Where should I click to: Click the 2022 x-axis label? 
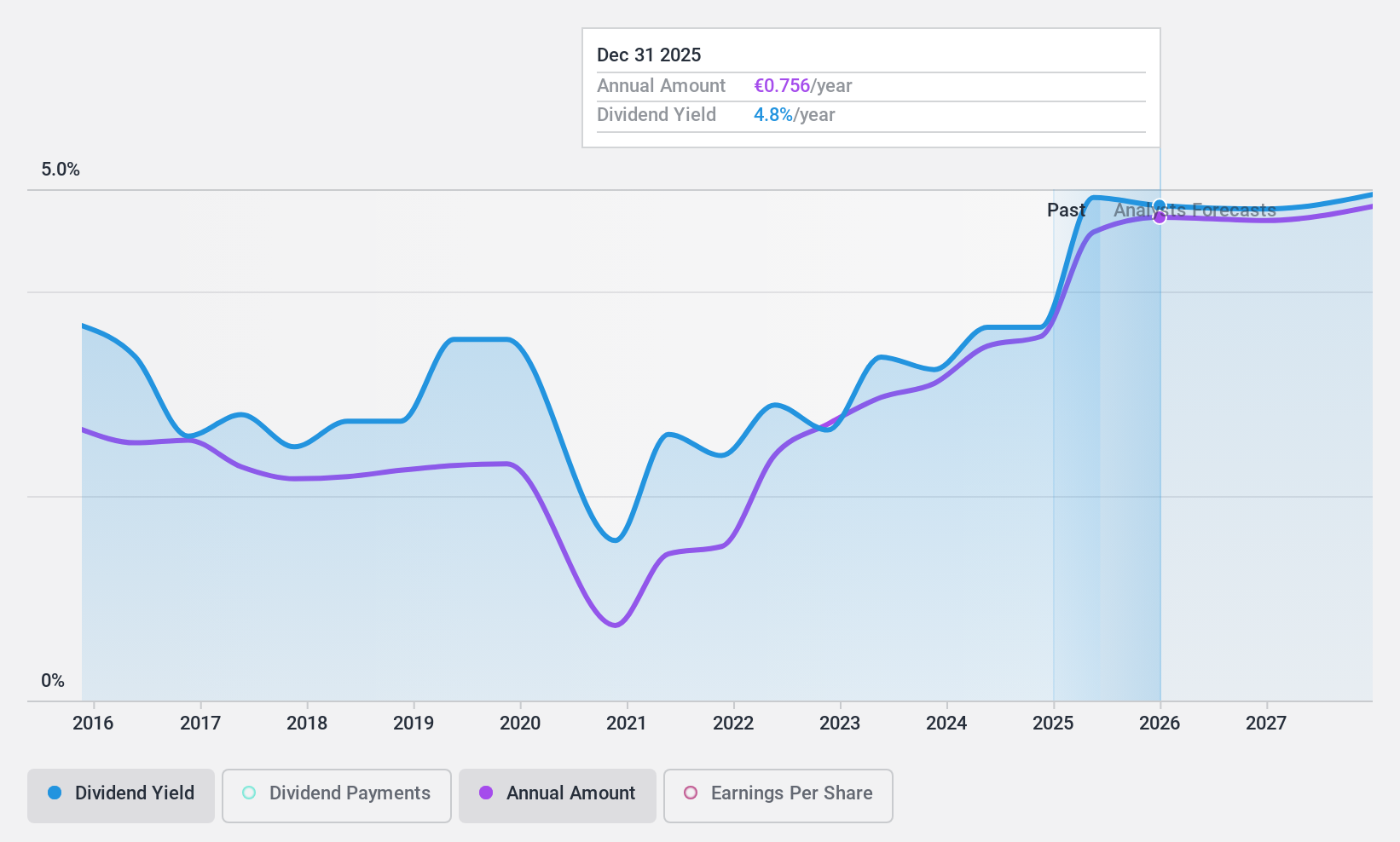point(733,724)
